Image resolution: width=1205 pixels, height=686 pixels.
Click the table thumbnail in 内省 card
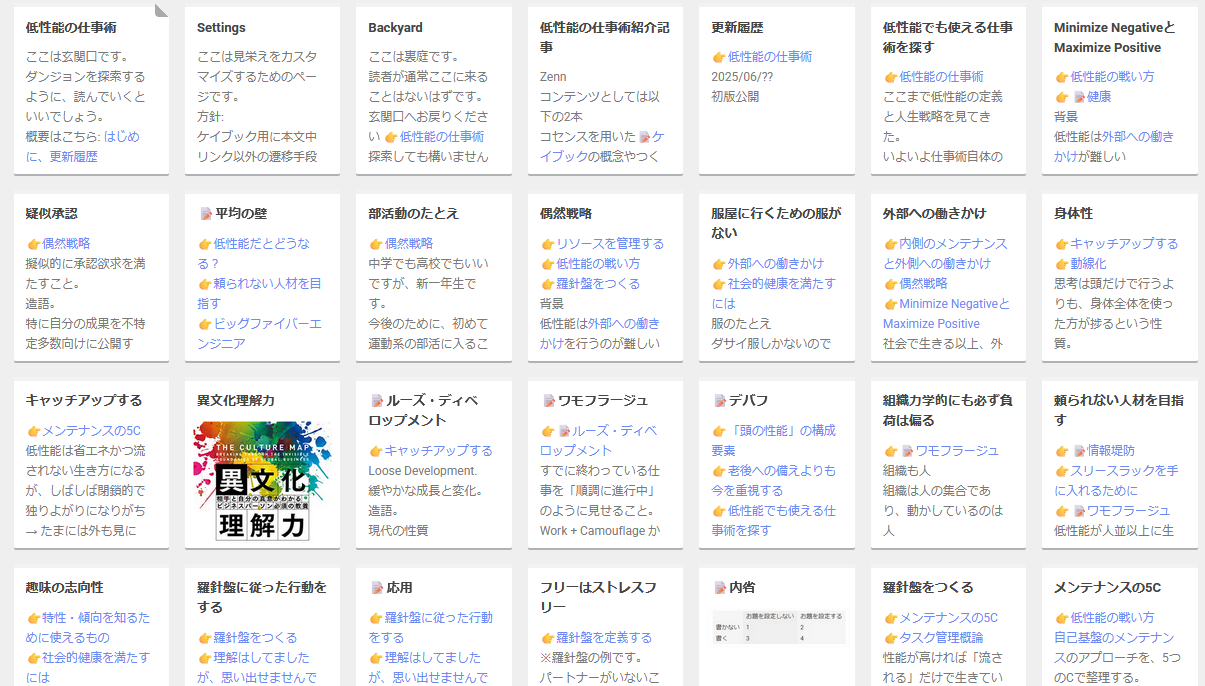(779, 627)
